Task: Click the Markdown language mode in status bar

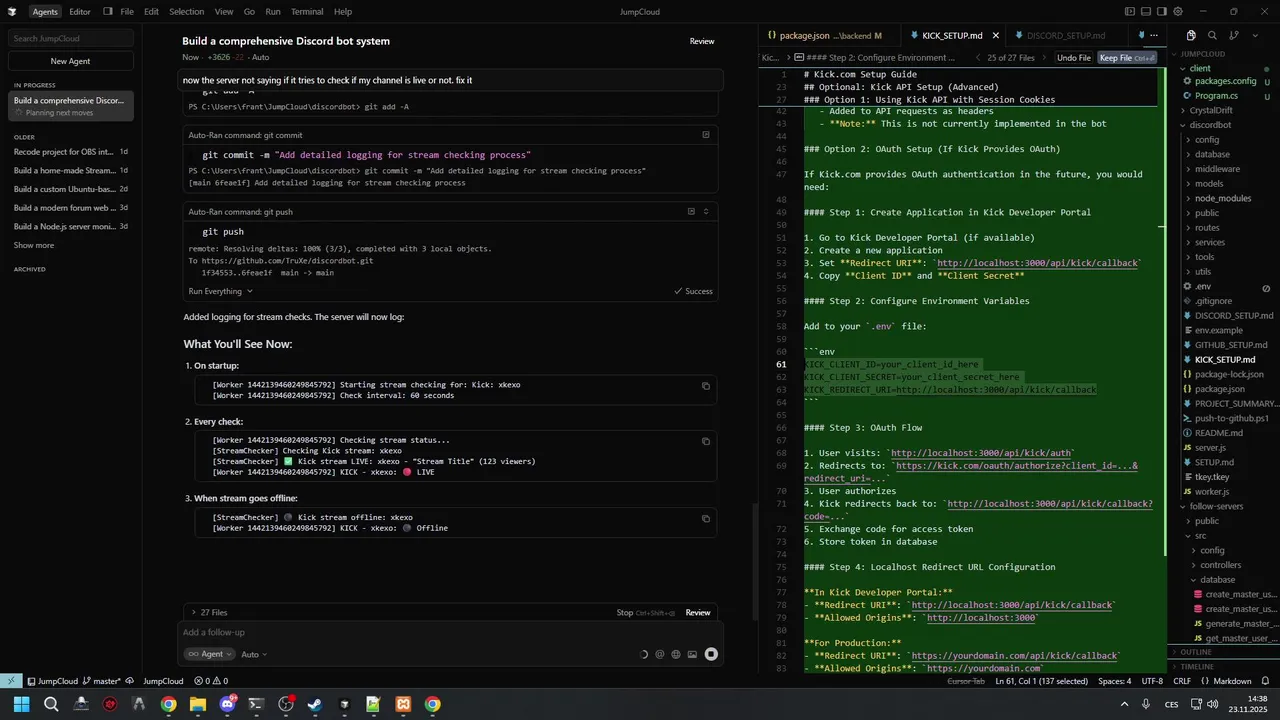Action: [x=1233, y=681]
